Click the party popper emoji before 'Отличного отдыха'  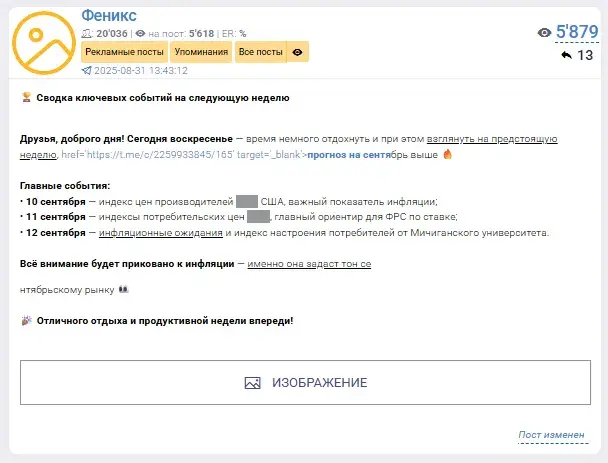[26, 321]
